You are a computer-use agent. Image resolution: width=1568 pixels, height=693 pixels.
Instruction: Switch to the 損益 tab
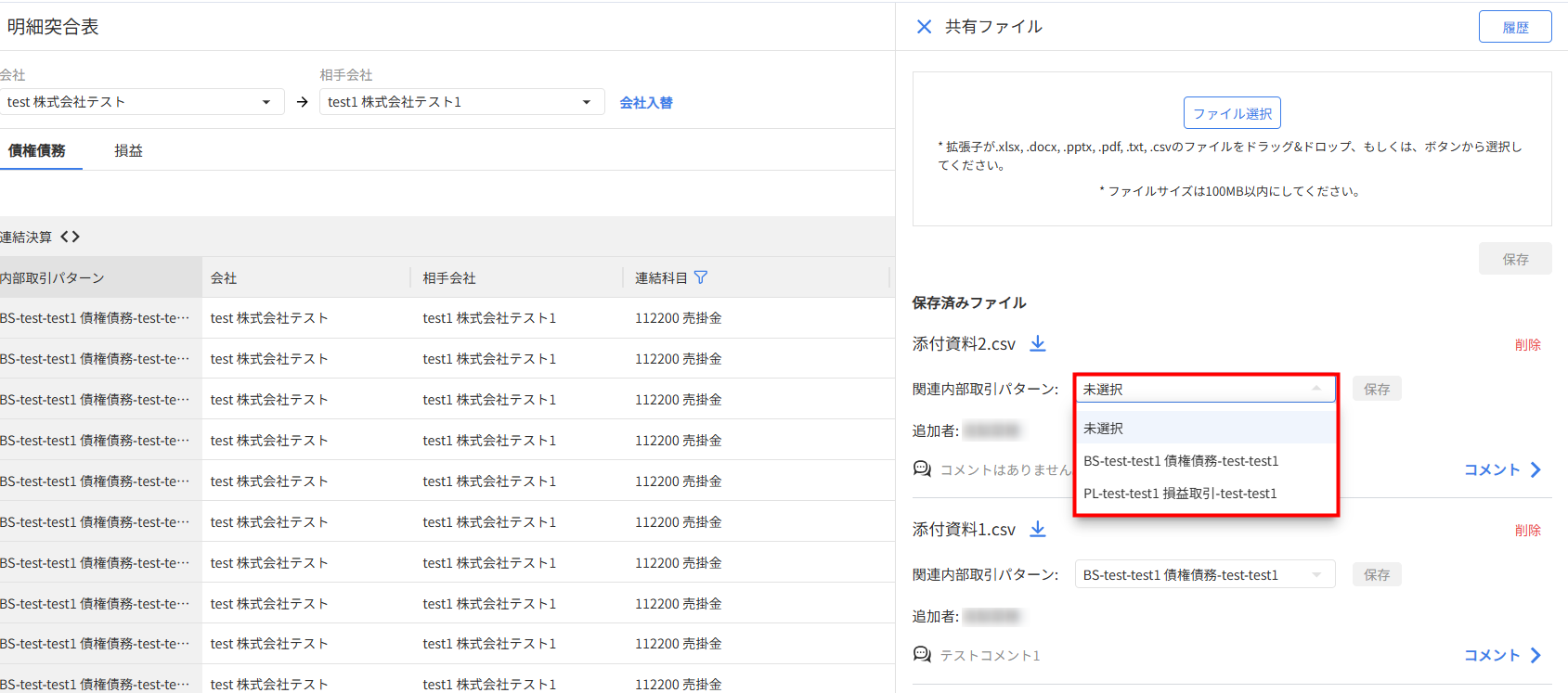[x=128, y=151]
